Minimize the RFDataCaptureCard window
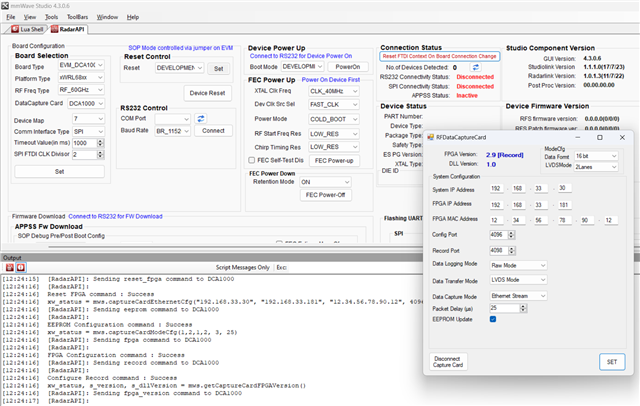 click(578, 138)
